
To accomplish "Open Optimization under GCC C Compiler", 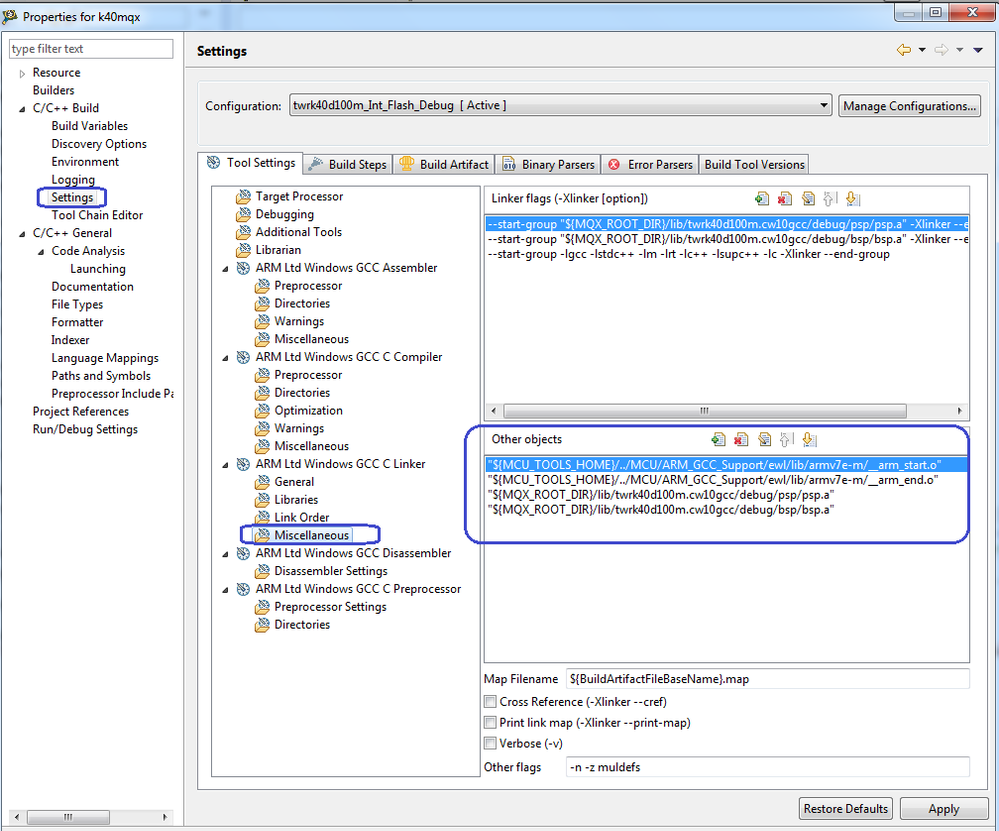I will click(x=308, y=410).
